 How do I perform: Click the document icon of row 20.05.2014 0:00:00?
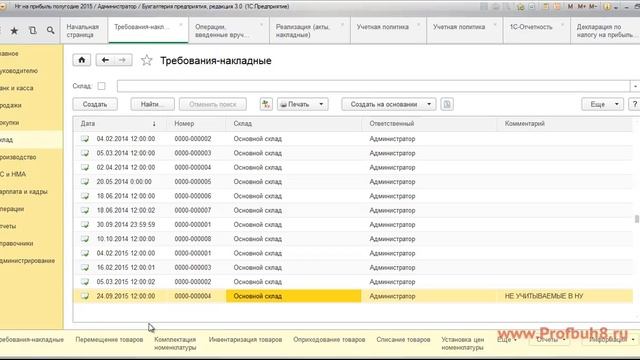pyautogui.click(x=85, y=182)
